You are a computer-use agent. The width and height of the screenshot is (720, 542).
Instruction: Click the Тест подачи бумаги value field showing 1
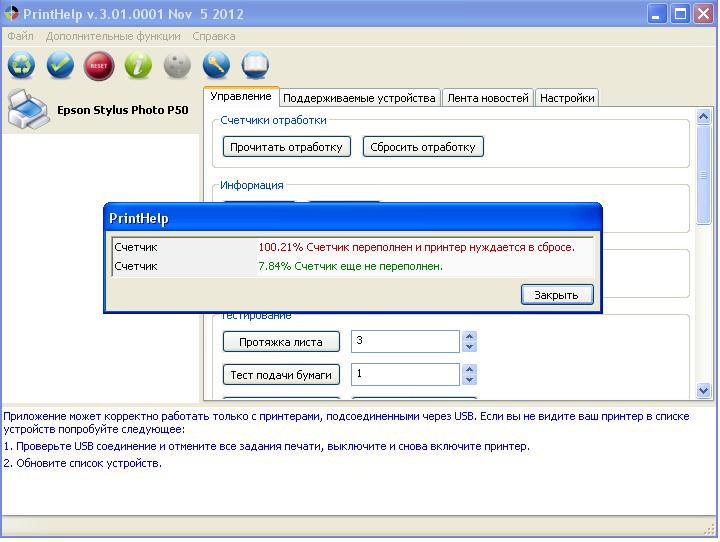(405, 374)
